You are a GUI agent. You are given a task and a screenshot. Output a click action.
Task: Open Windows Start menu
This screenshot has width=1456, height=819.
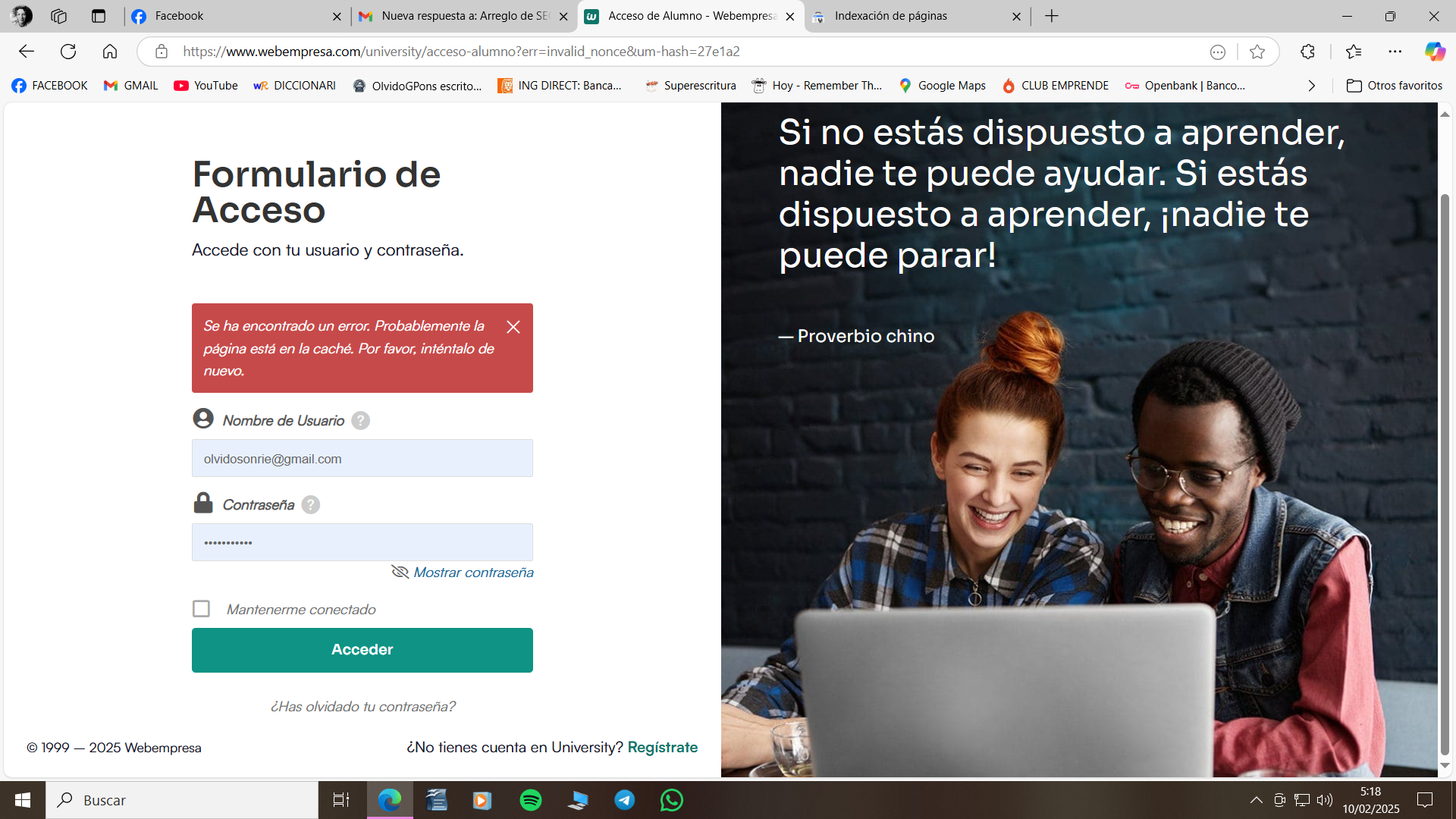(23, 800)
